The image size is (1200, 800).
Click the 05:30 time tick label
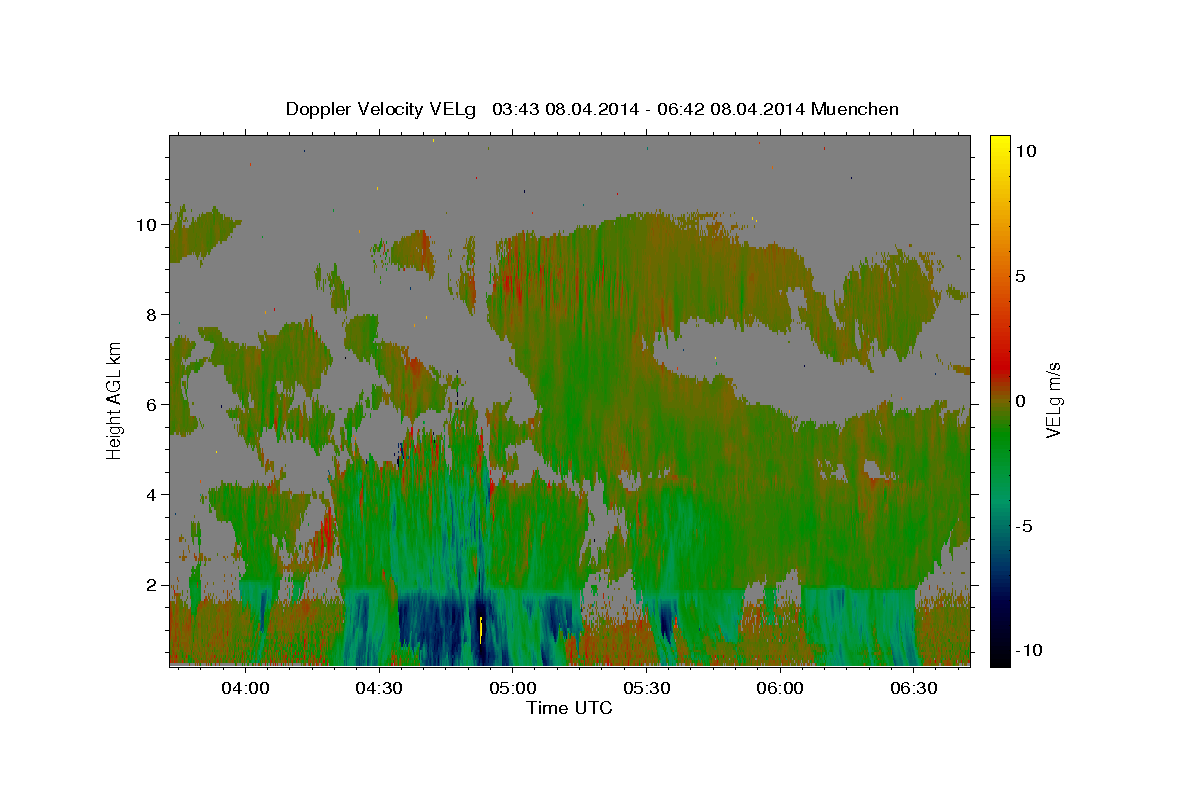click(646, 689)
